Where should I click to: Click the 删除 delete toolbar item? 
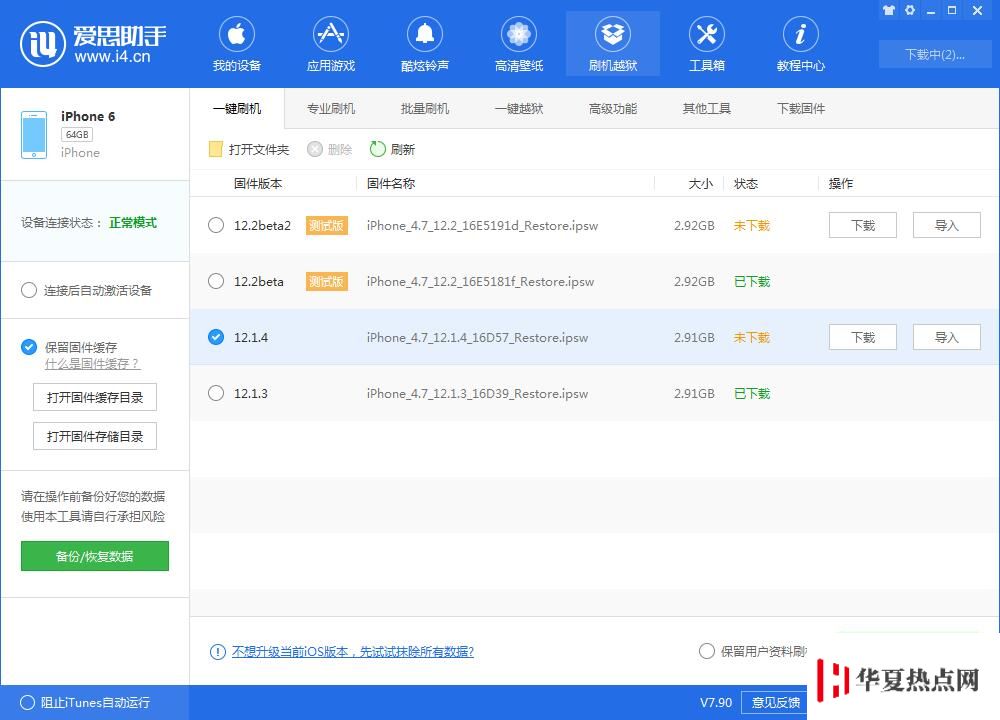(330, 149)
